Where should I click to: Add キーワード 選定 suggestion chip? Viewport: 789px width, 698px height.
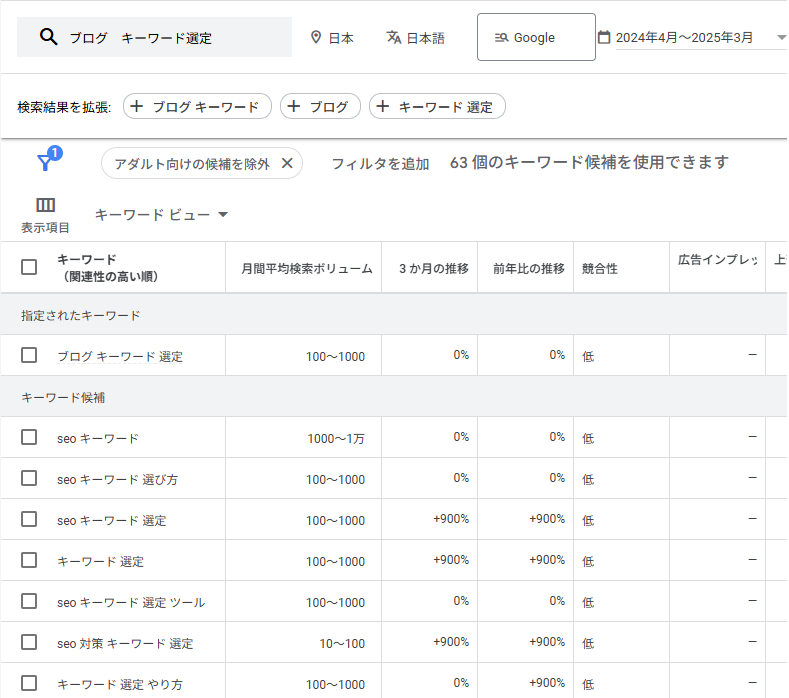[437, 106]
